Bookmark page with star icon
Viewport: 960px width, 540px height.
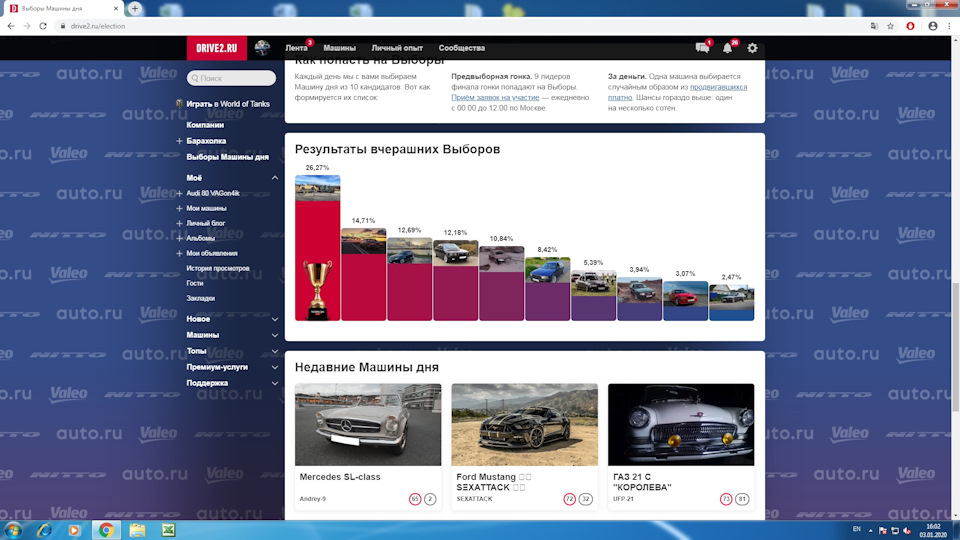tap(890, 26)
